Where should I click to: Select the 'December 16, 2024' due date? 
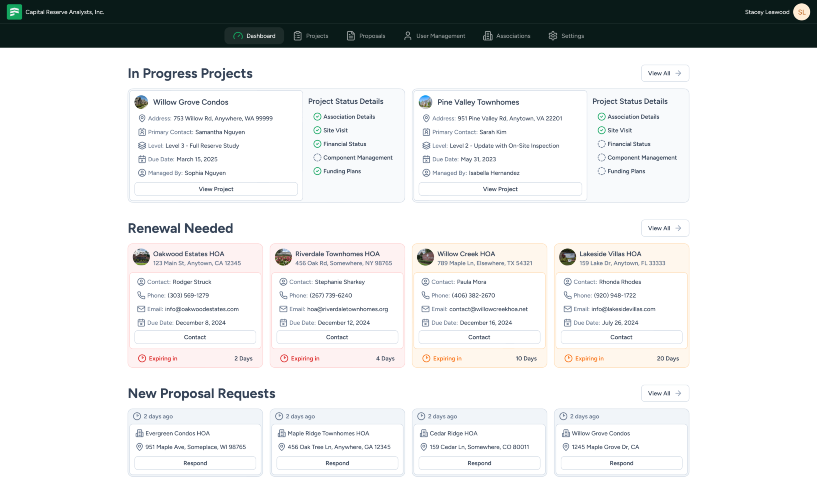(x=486, y=322)
